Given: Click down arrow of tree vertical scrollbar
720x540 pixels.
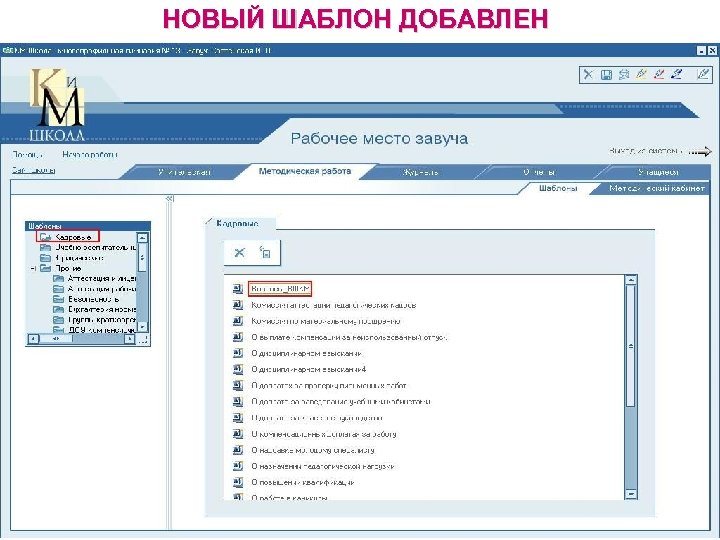Looking at the screenshot, I should [x=142, y=327].
